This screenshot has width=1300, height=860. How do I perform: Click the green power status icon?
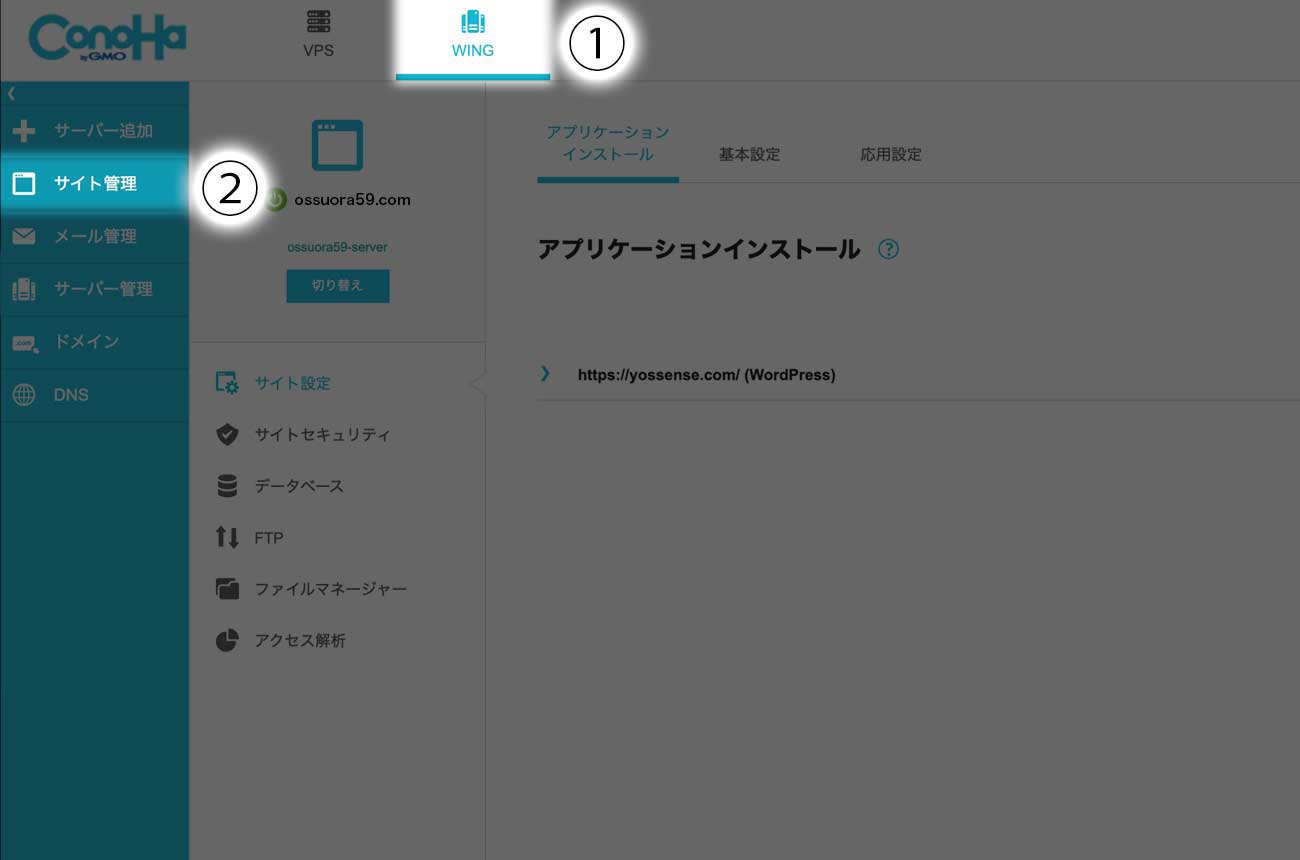coord(276,200)
